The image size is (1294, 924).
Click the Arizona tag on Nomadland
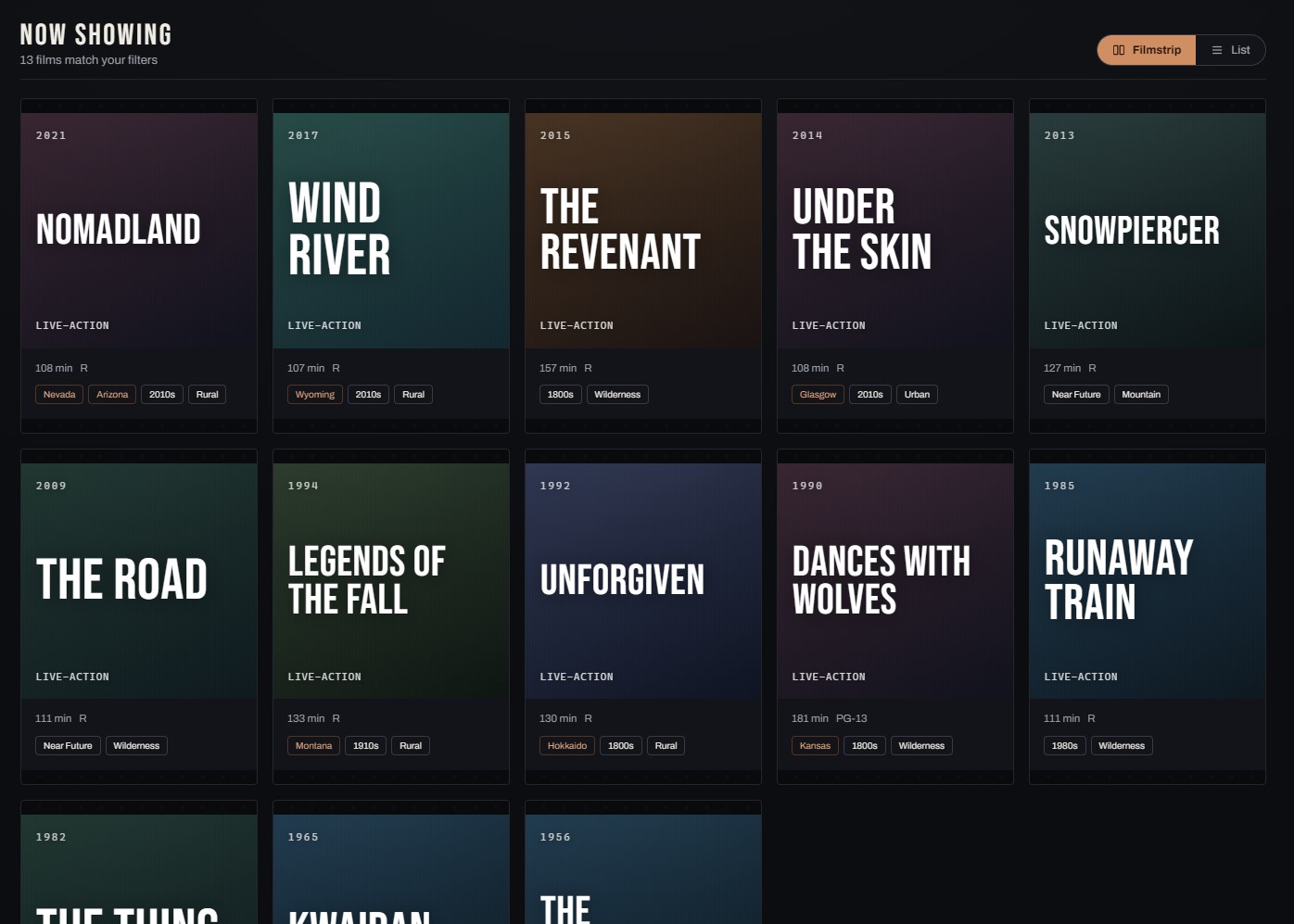coord(112,395)
